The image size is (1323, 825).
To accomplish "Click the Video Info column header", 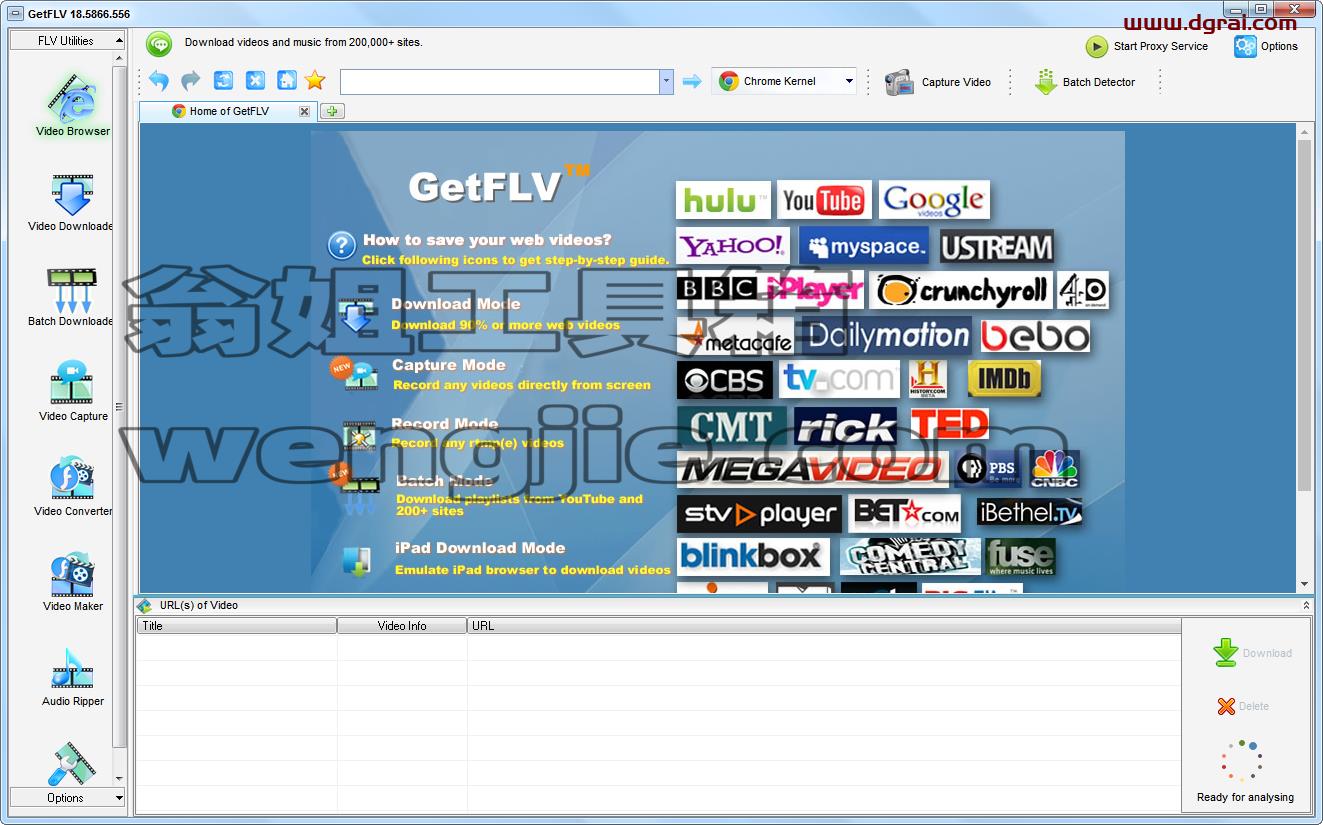I will [402, 626].
